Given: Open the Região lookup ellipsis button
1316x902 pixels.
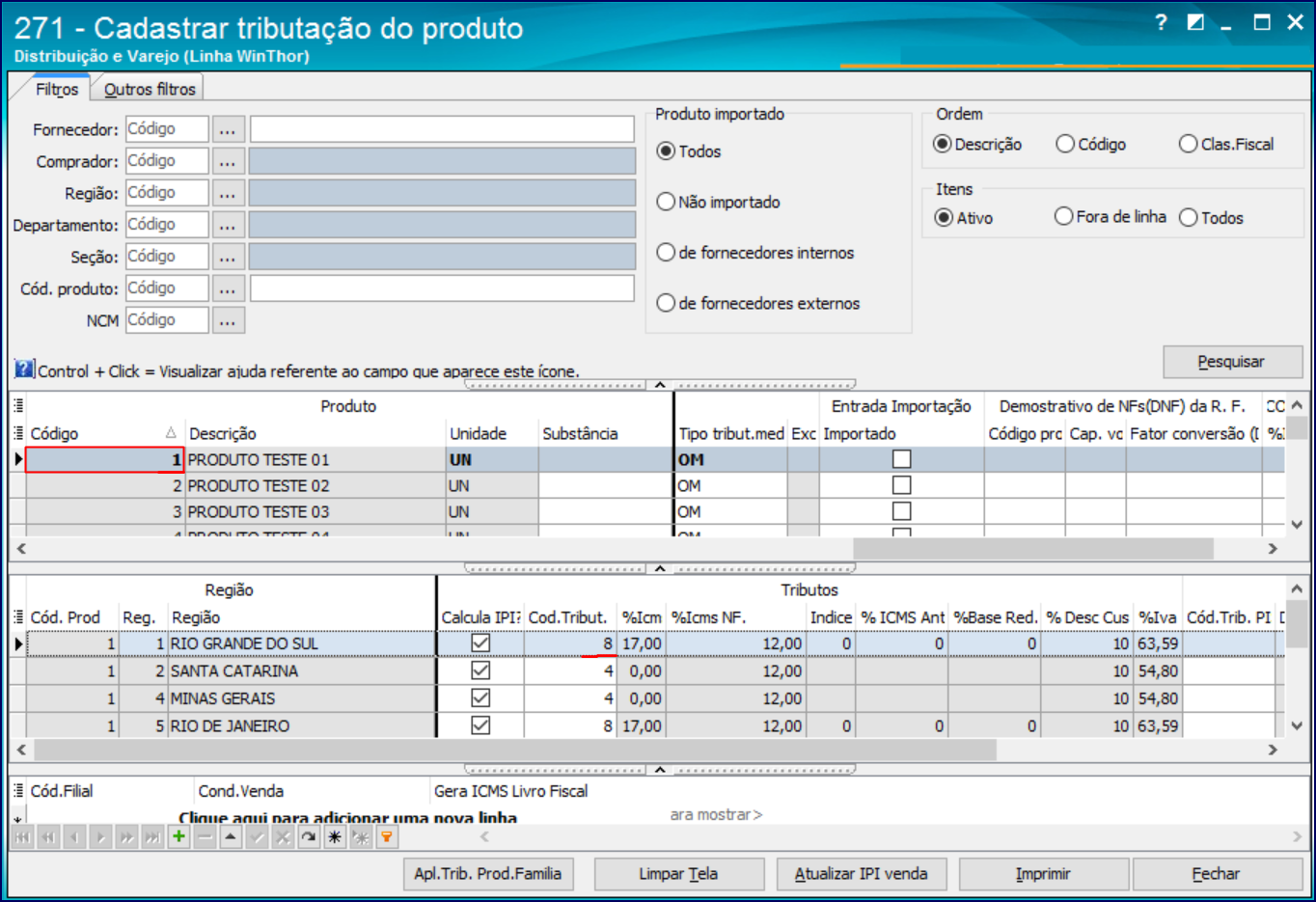Looking at the screenshot, I should 228,193.
